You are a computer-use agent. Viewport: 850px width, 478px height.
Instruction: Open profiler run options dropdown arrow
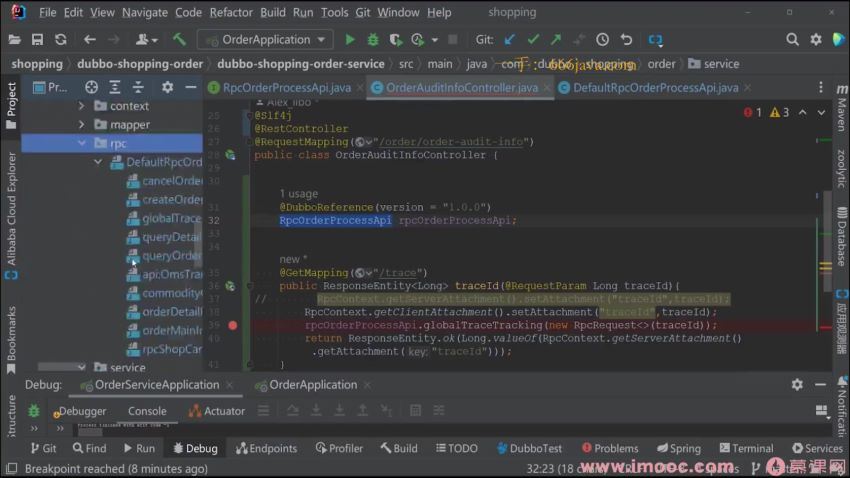[435, 40]
